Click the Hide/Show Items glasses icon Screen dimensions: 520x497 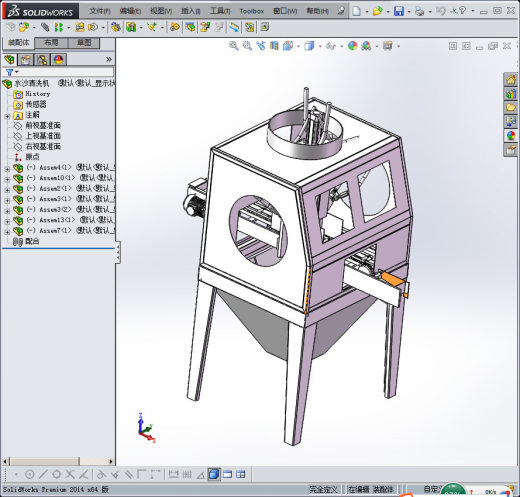(x=331, y=46)
